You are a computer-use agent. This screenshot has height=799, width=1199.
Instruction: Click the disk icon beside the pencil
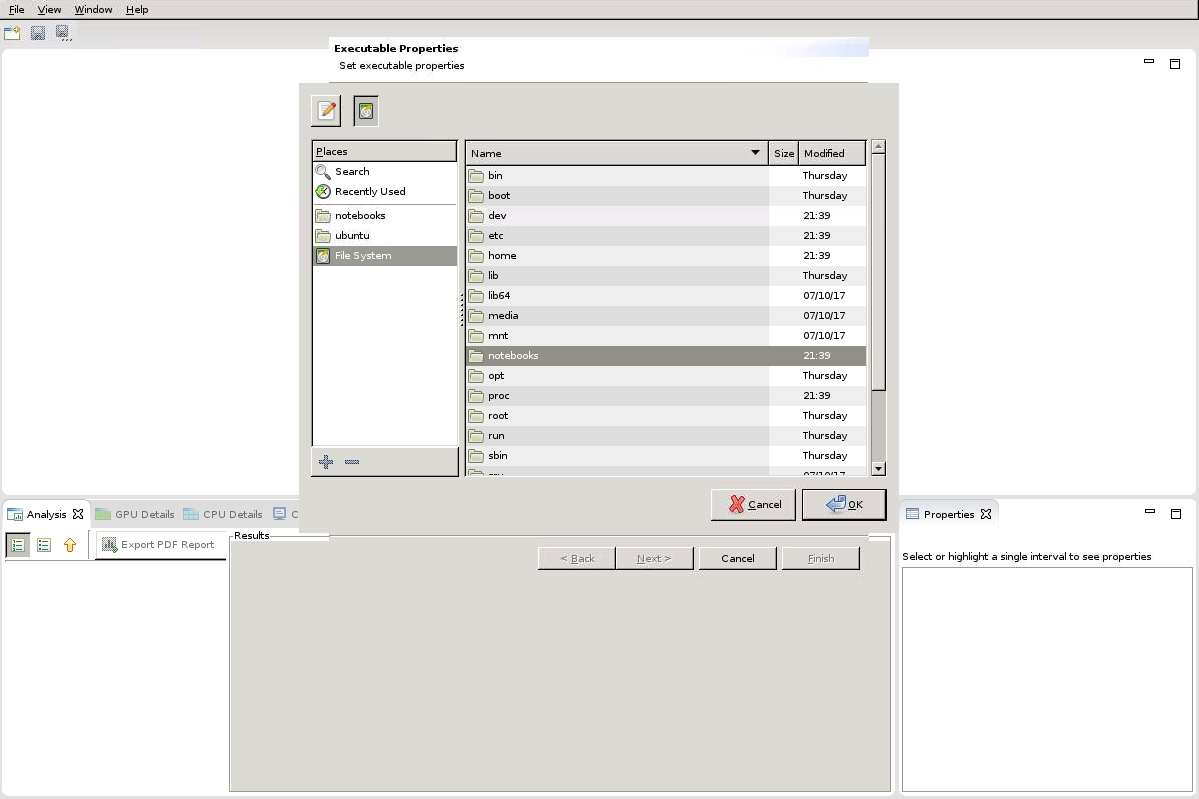366,111
